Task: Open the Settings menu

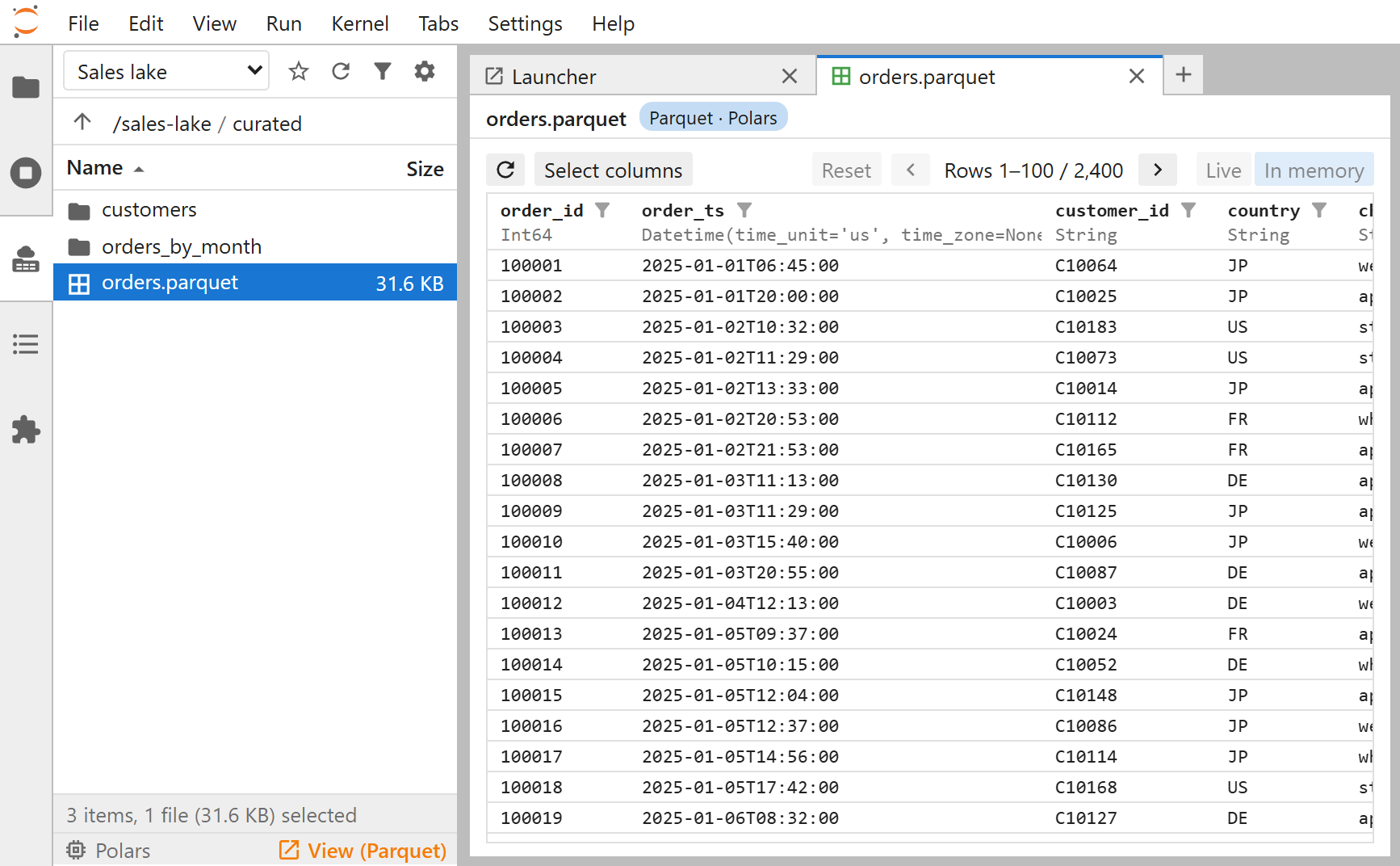Action: (525, 23)
